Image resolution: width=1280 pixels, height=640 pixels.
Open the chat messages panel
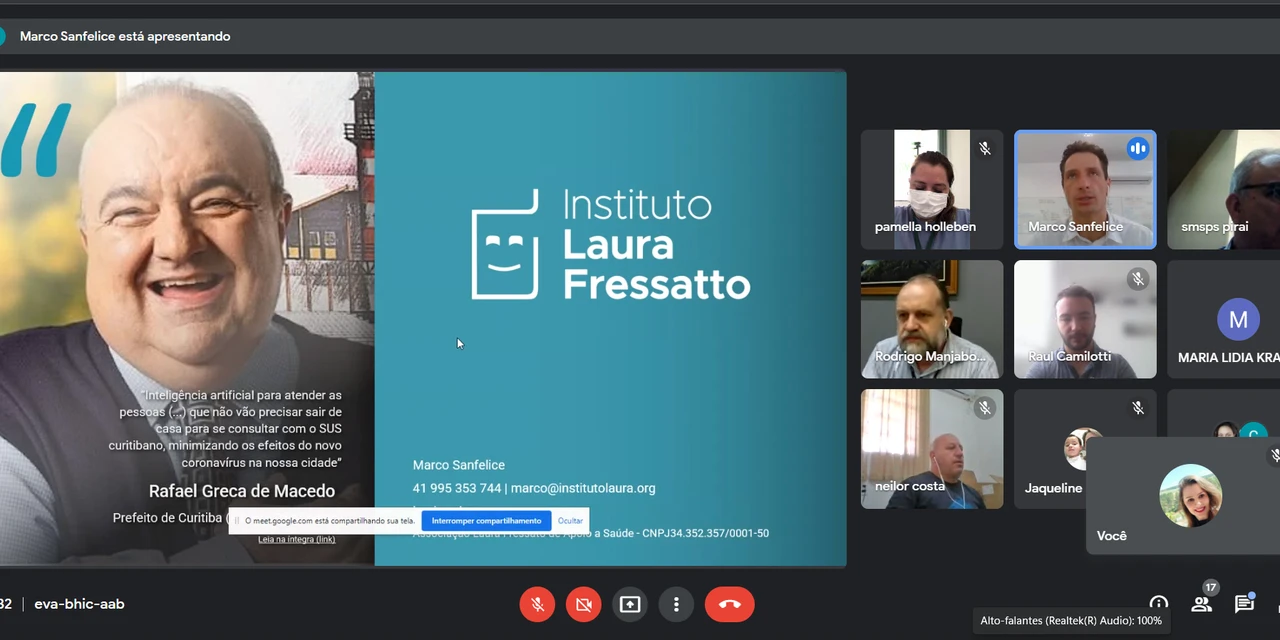1244,603
